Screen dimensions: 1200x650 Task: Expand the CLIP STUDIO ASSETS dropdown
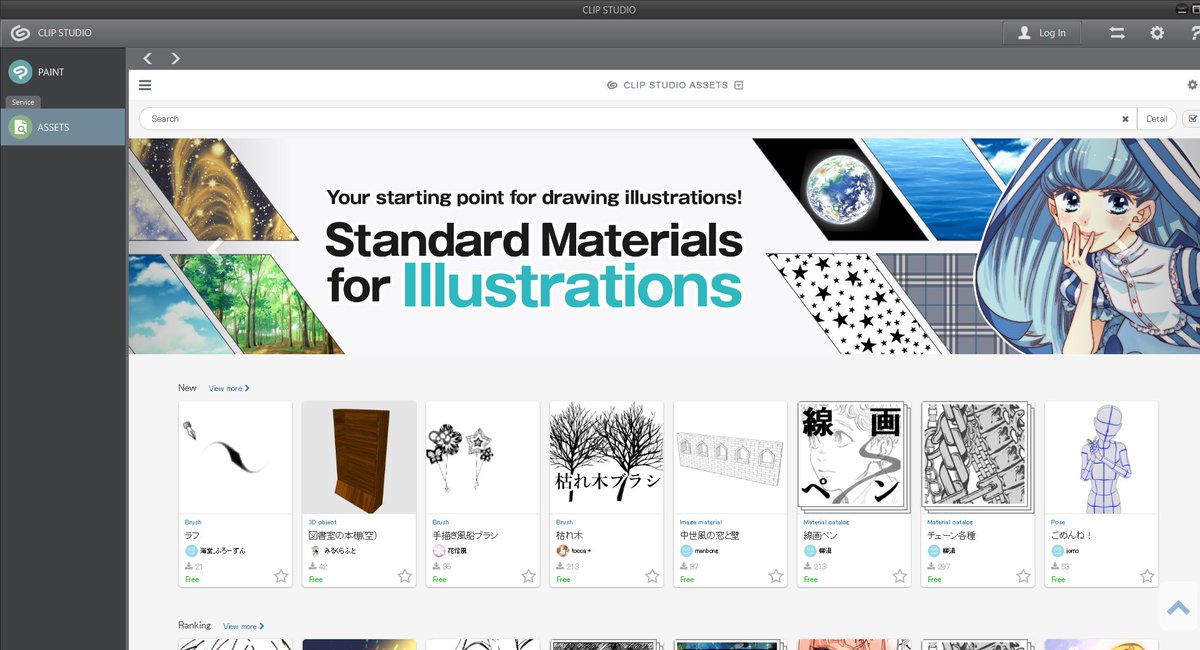point(739,85)
